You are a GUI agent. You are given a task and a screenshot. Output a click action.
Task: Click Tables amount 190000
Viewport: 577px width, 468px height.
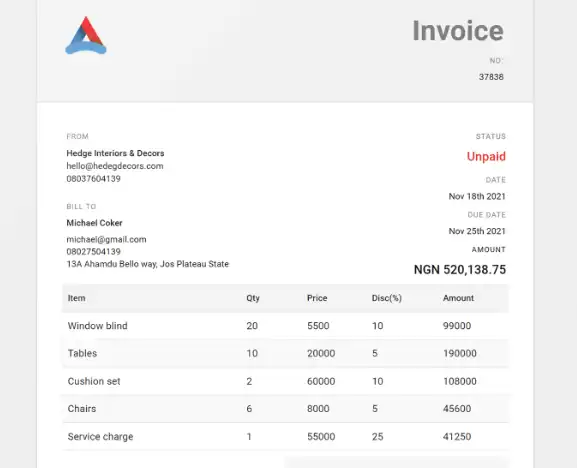pyautogui.click(x=460, y=354)
